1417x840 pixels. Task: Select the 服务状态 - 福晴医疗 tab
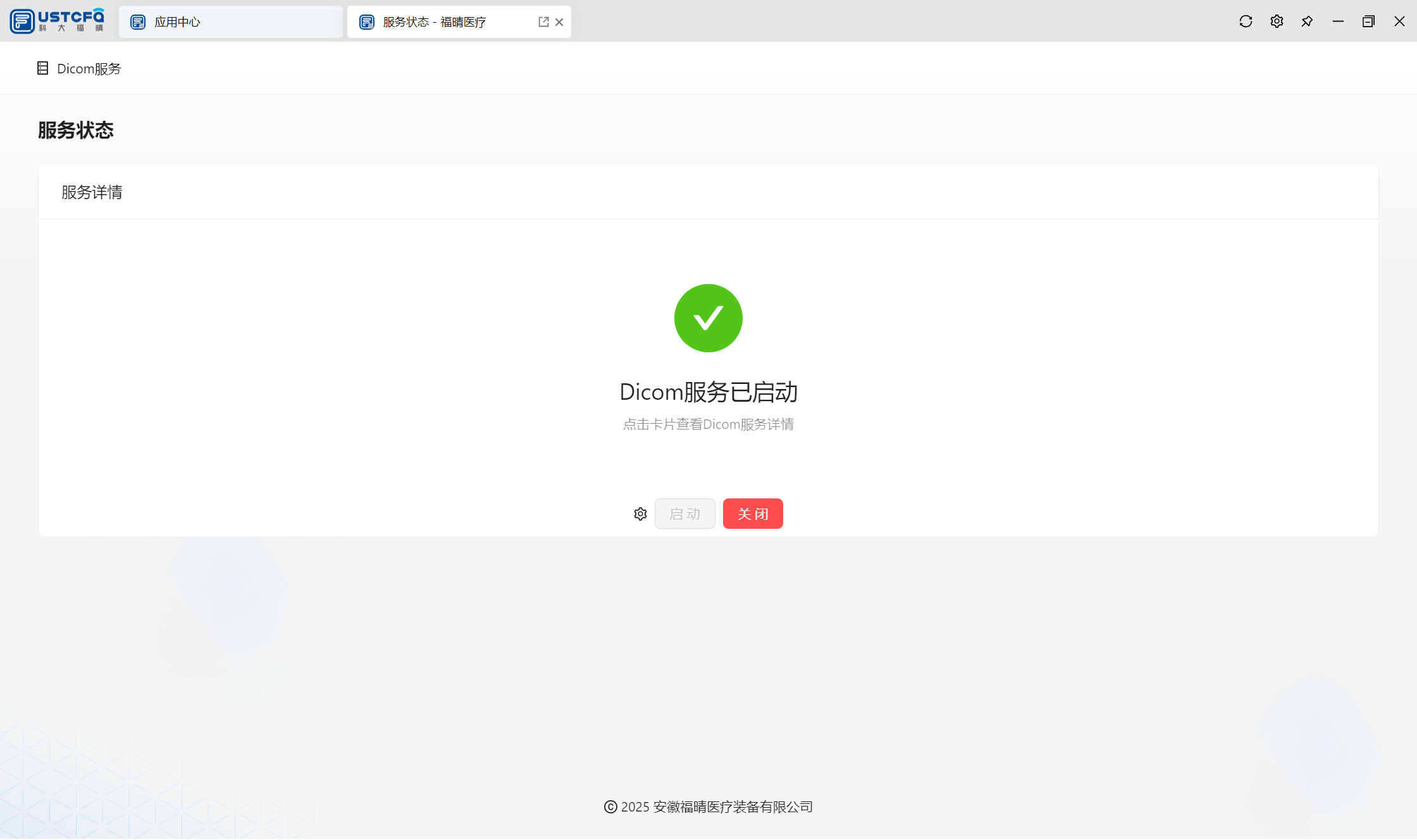(434, 22)
